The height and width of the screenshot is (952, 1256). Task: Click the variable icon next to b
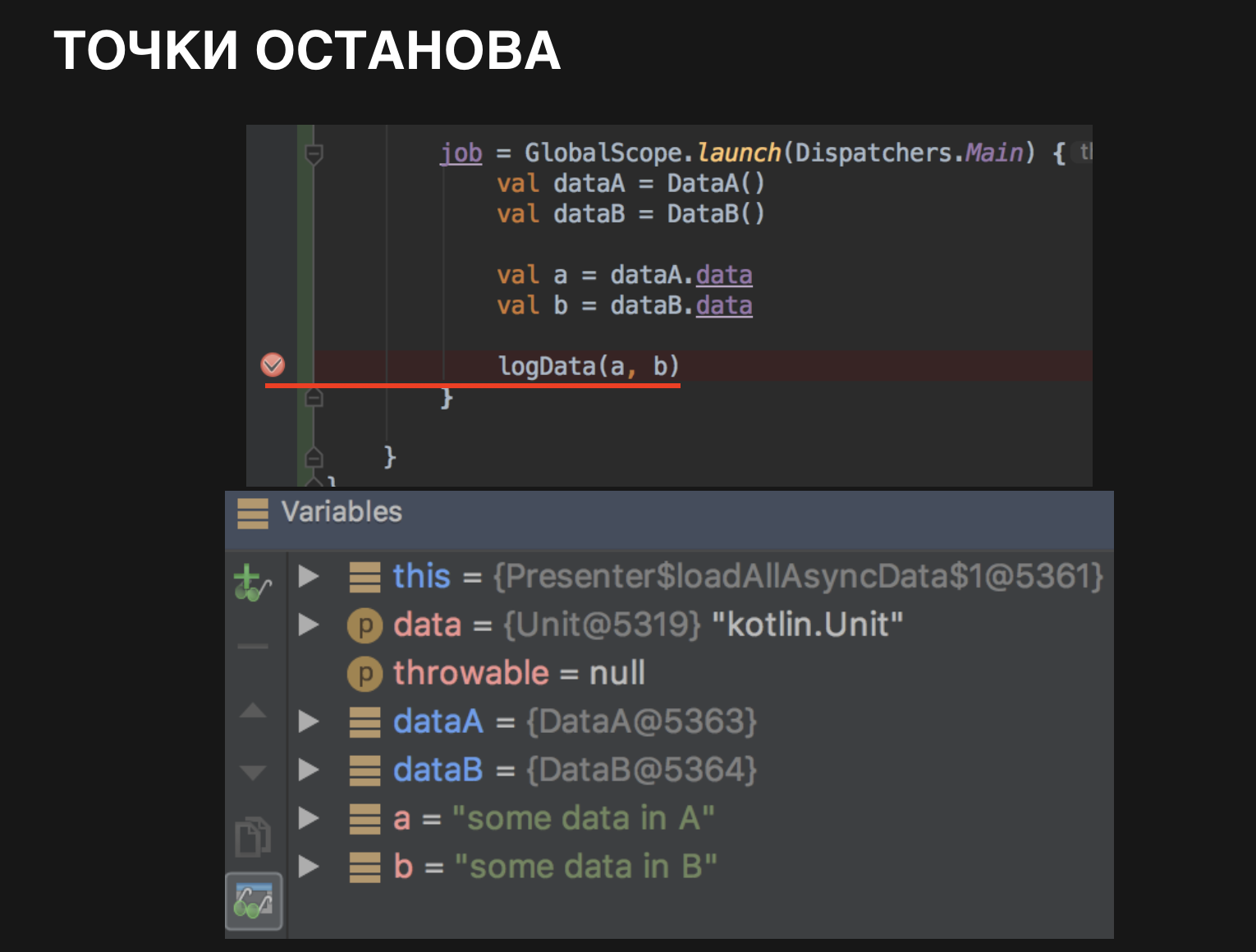click(x=364, y=866)
